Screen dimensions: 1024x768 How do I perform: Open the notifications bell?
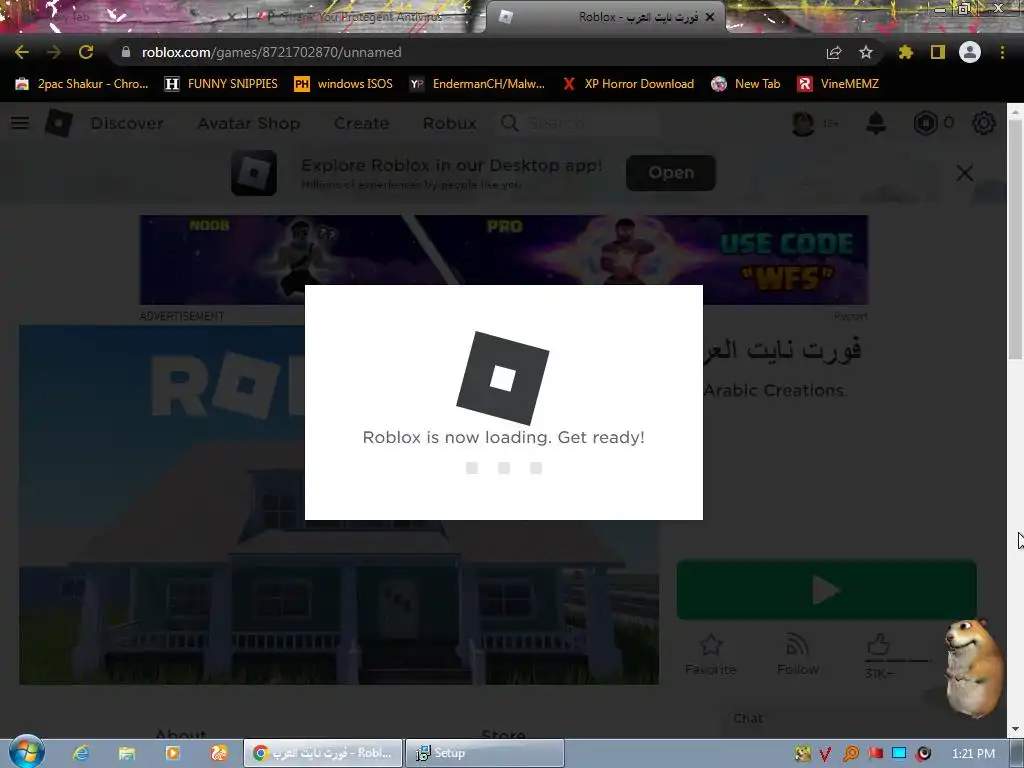coord(876,123)
